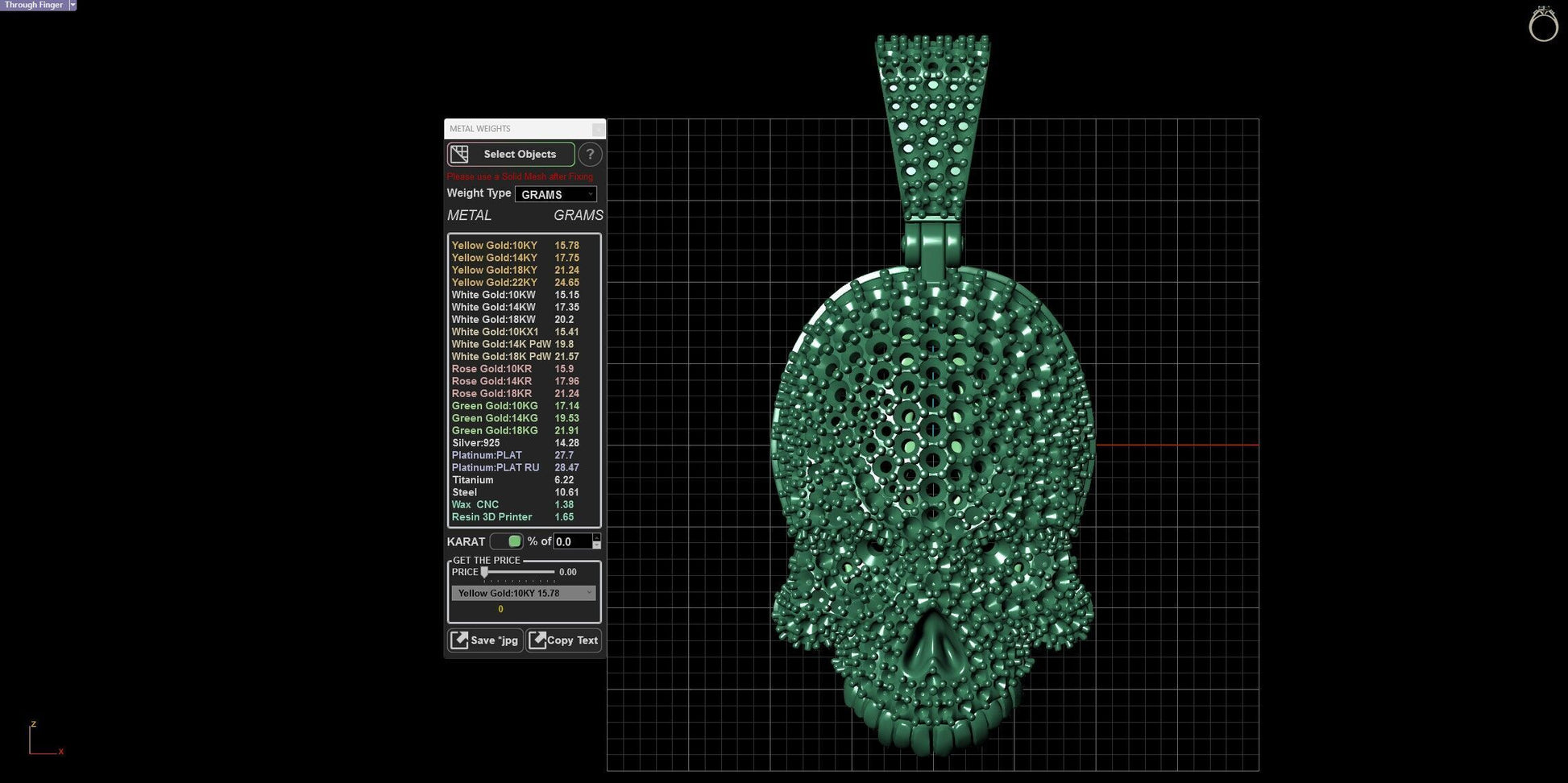This screenshot has height=783, width=1568.
Task: Click the Save *jpg button
Action: point(485,640)
